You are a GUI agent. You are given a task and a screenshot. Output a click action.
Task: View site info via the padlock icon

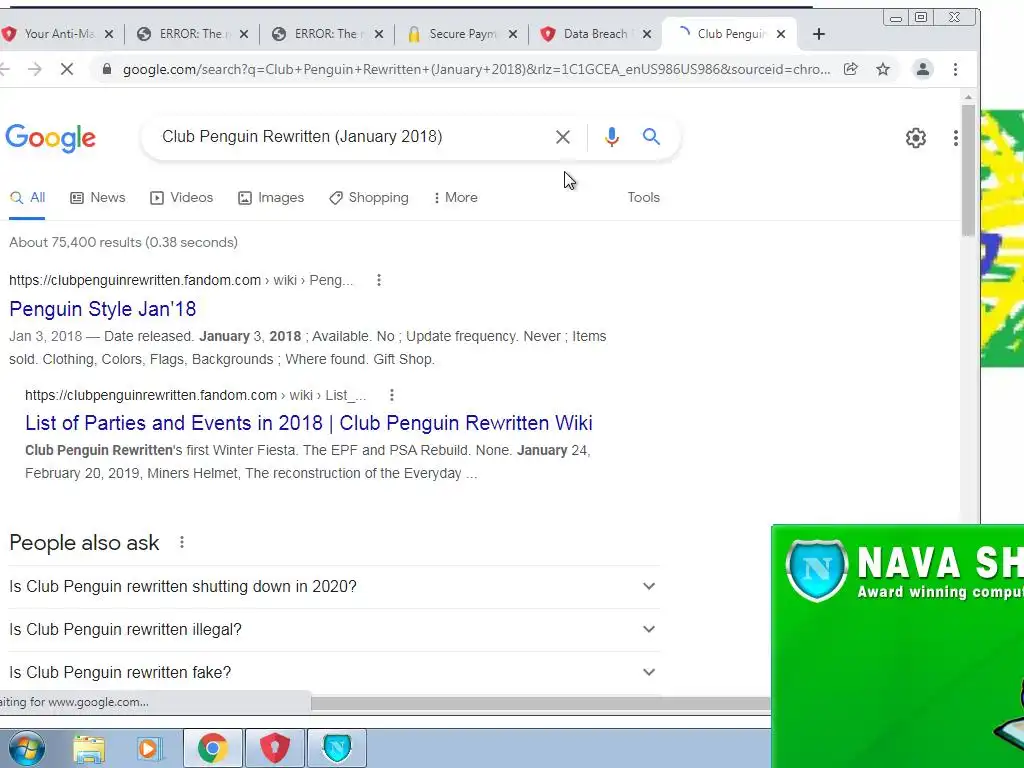click(106, 69)
